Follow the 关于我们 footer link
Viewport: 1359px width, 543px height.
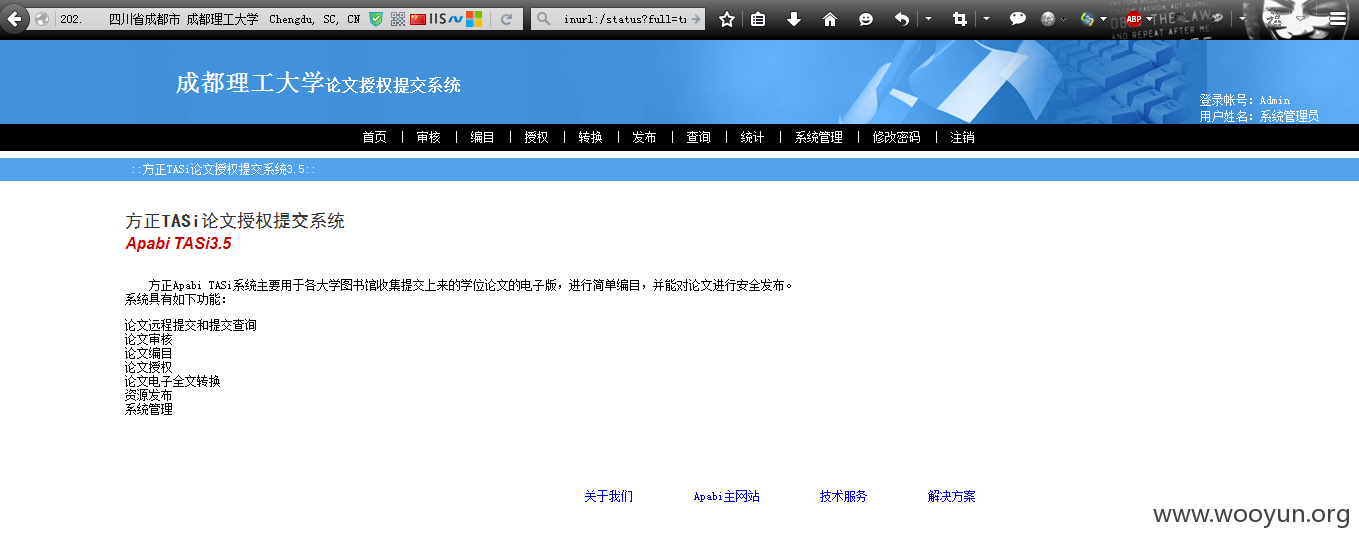point(609,496)
